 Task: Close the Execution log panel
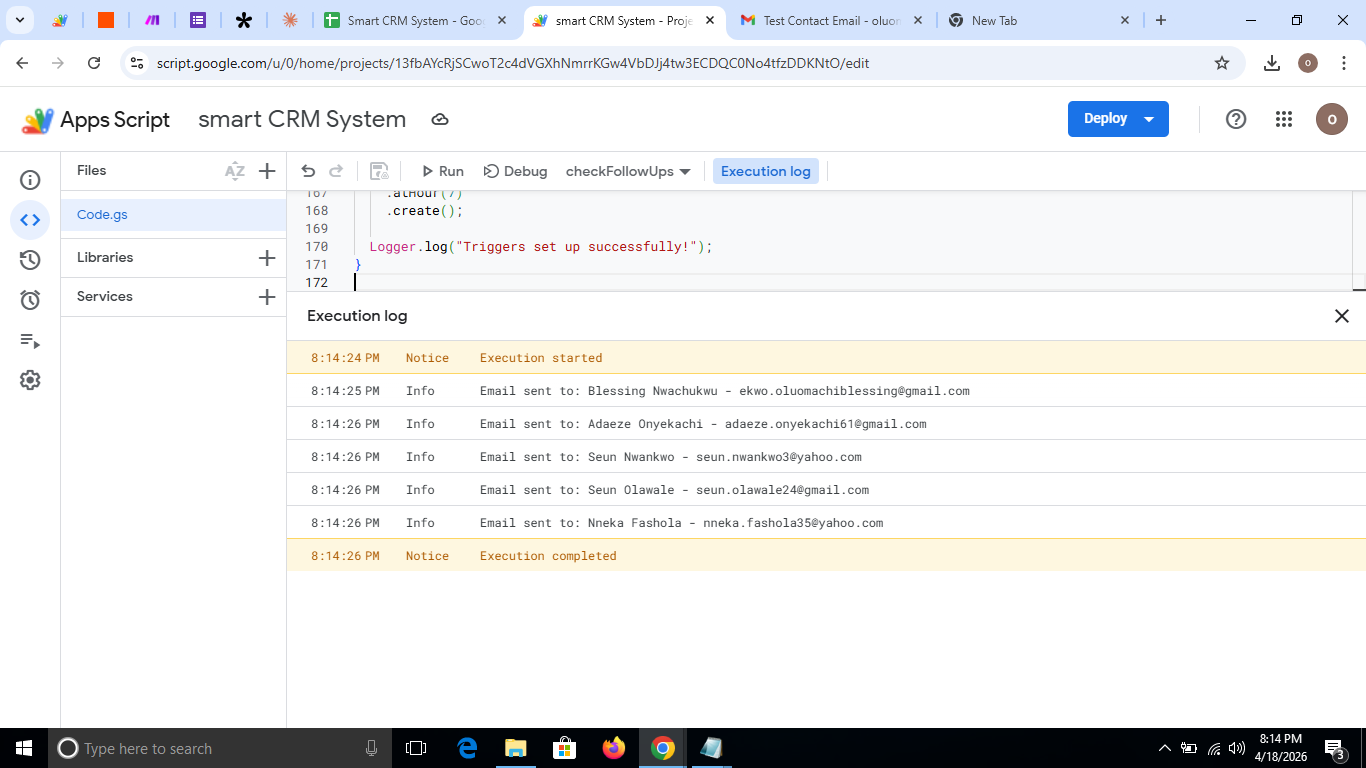click(1342, 316)
